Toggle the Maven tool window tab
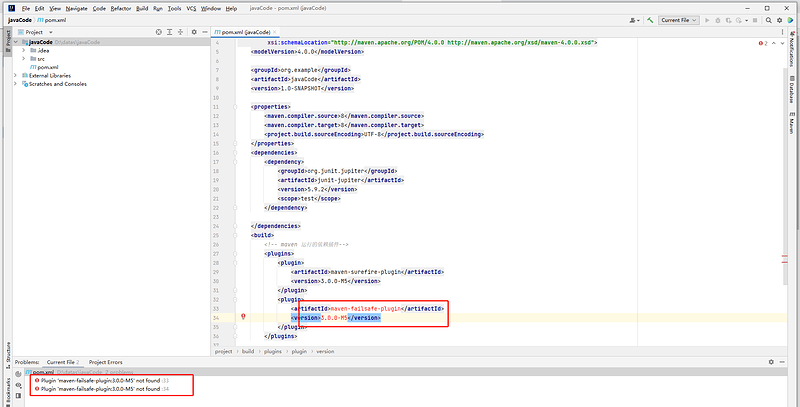800x407 pixels. tap(792, 122)
